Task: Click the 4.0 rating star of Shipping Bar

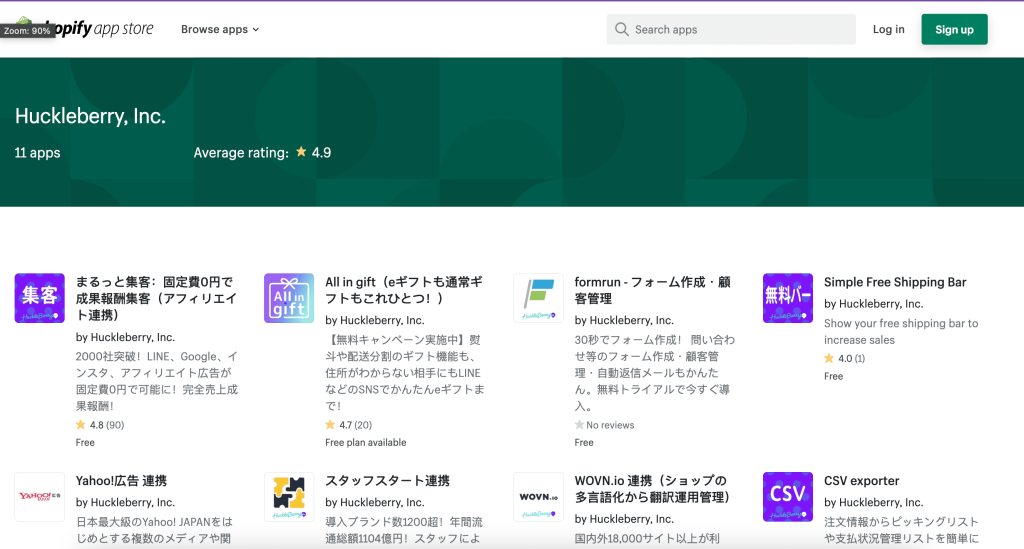Action: (829, 358)
